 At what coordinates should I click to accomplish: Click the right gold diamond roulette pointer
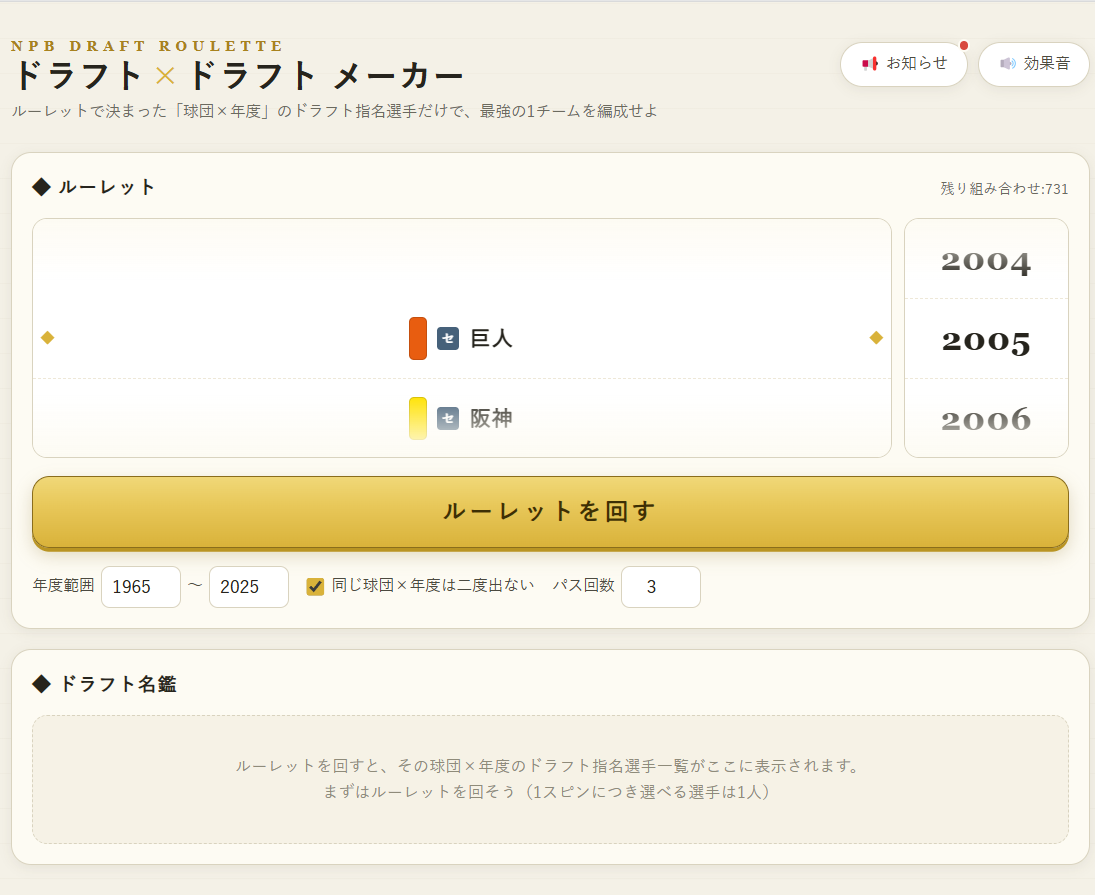(x=876, y=338)
